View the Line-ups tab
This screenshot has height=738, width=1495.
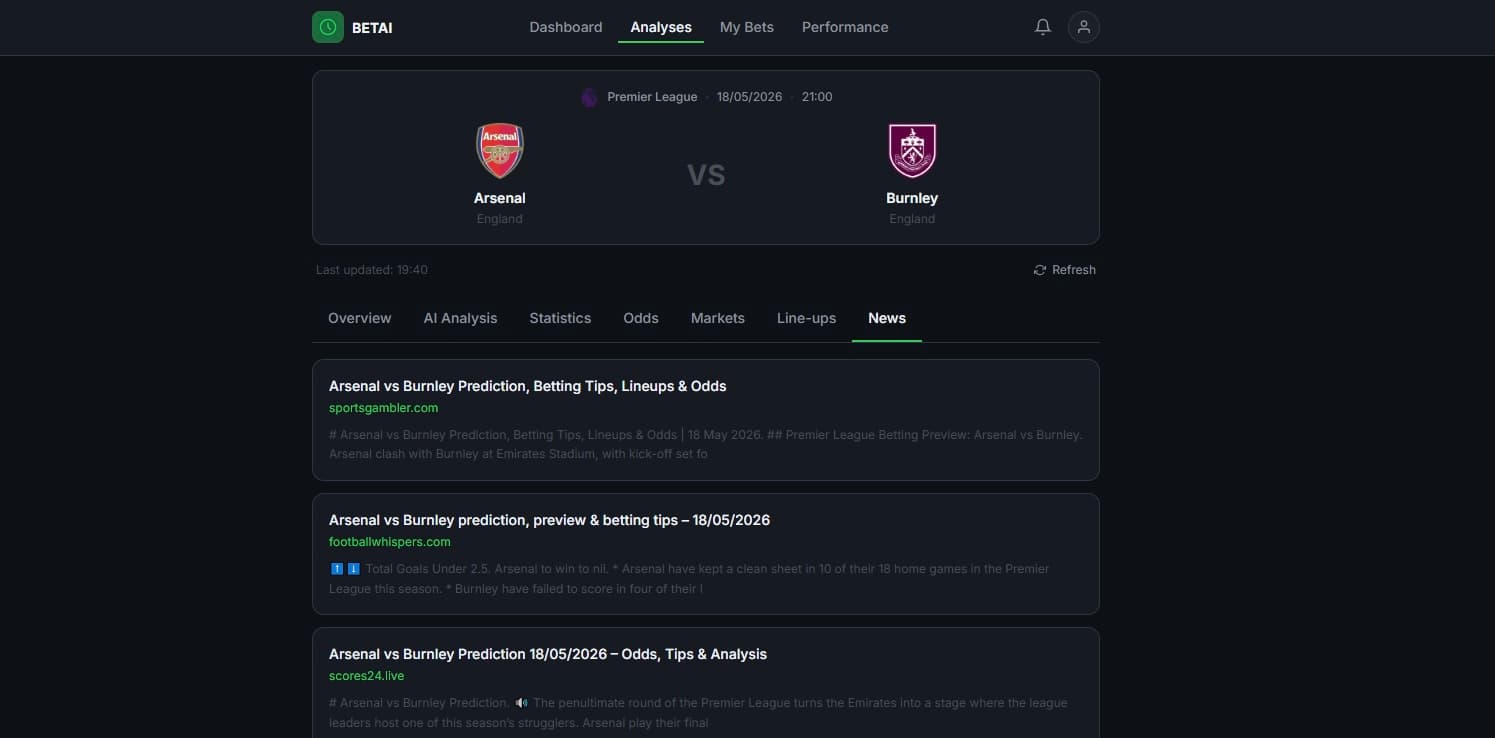coord(806,318)
